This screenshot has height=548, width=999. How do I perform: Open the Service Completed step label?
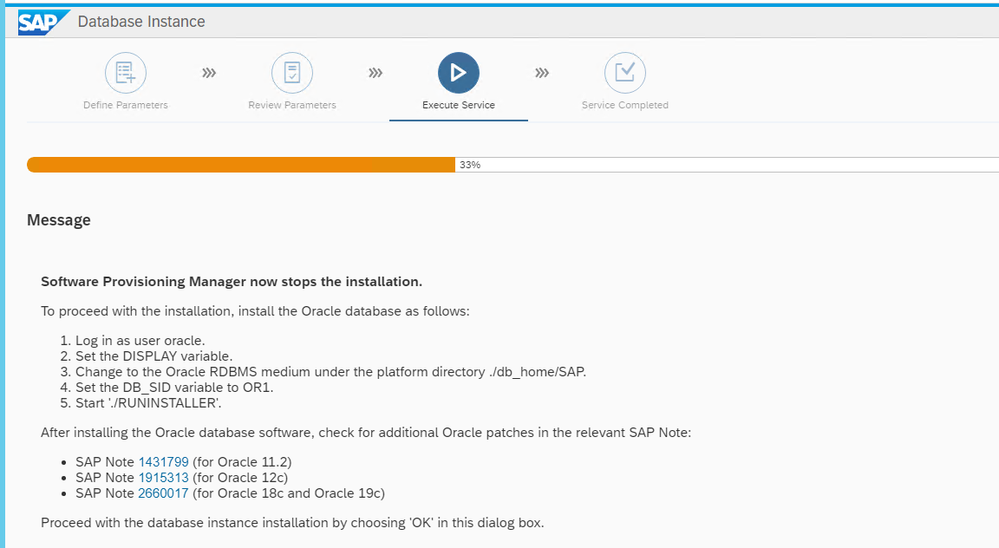point(625,105)
